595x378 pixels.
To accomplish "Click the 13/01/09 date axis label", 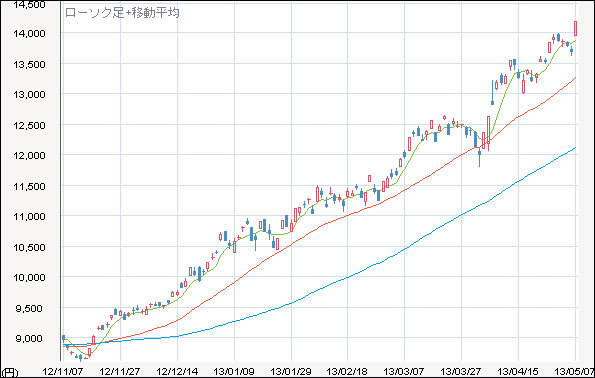I will [234, 371].
